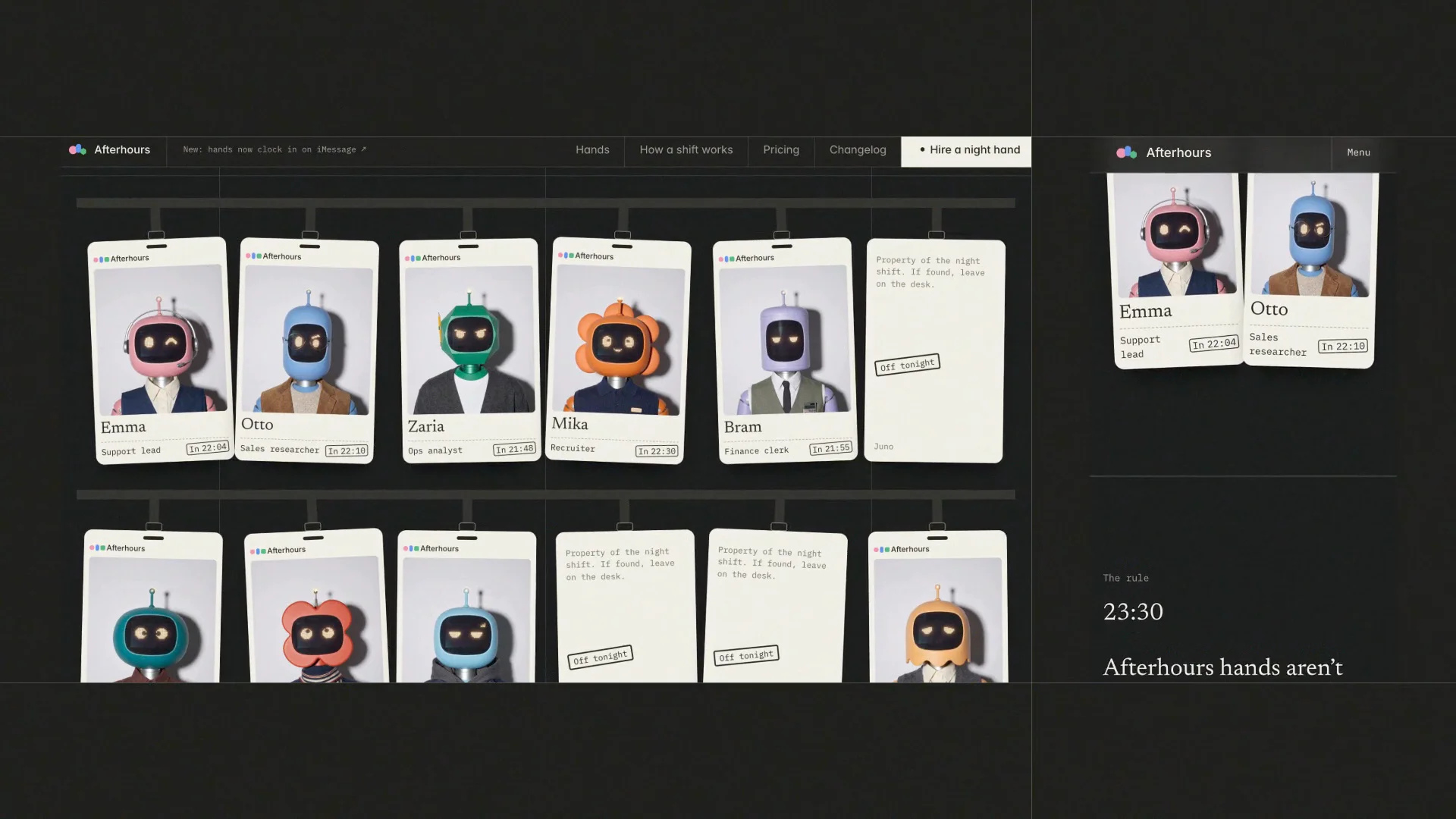
Task: Click the In 22:04 tag on desktop Emma card
Action: [x=208, y=448]
